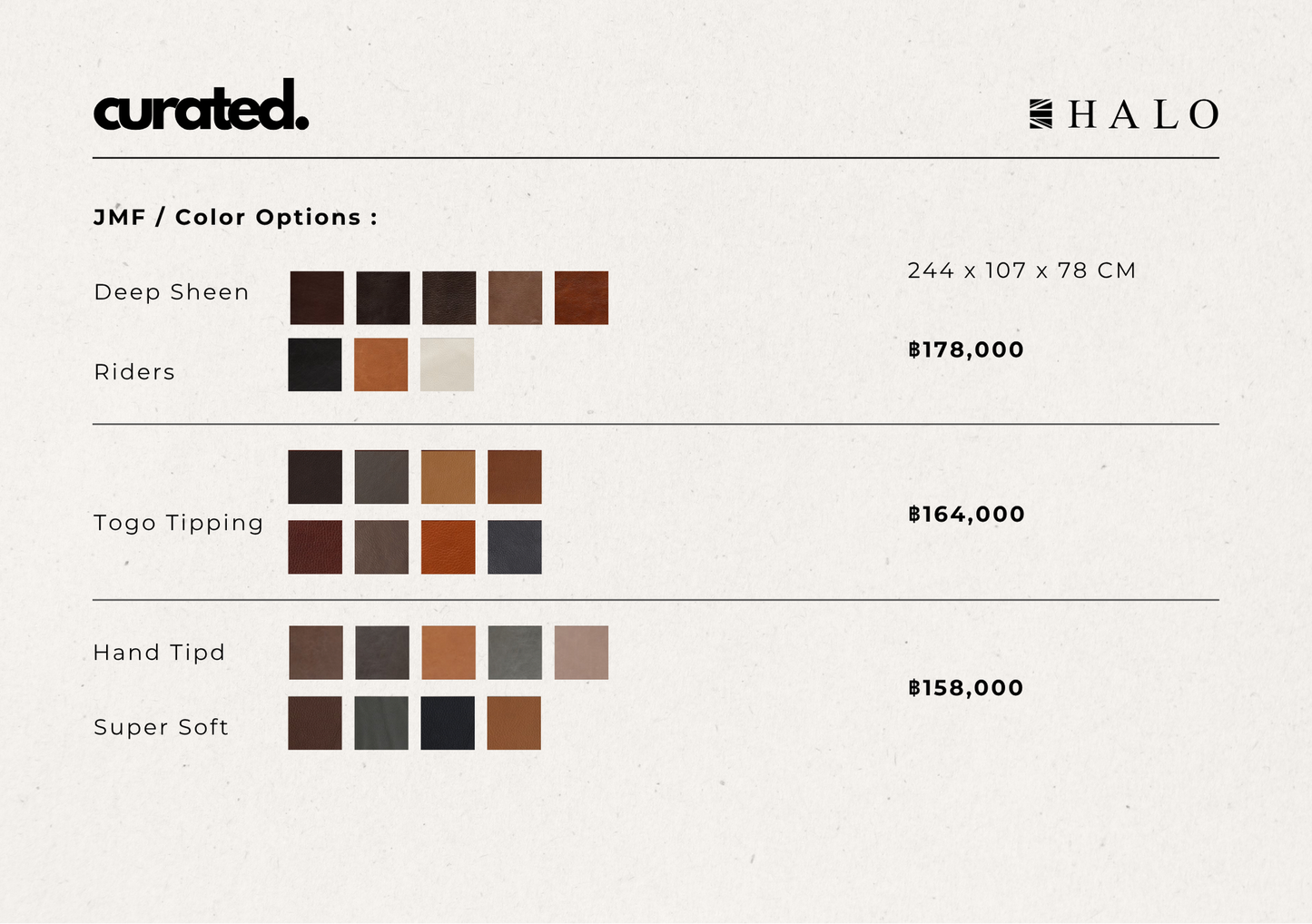The height and width of the screenshot is (924, 1312).
Task: Click the ฿158,000 price
Action: [966, 688]
